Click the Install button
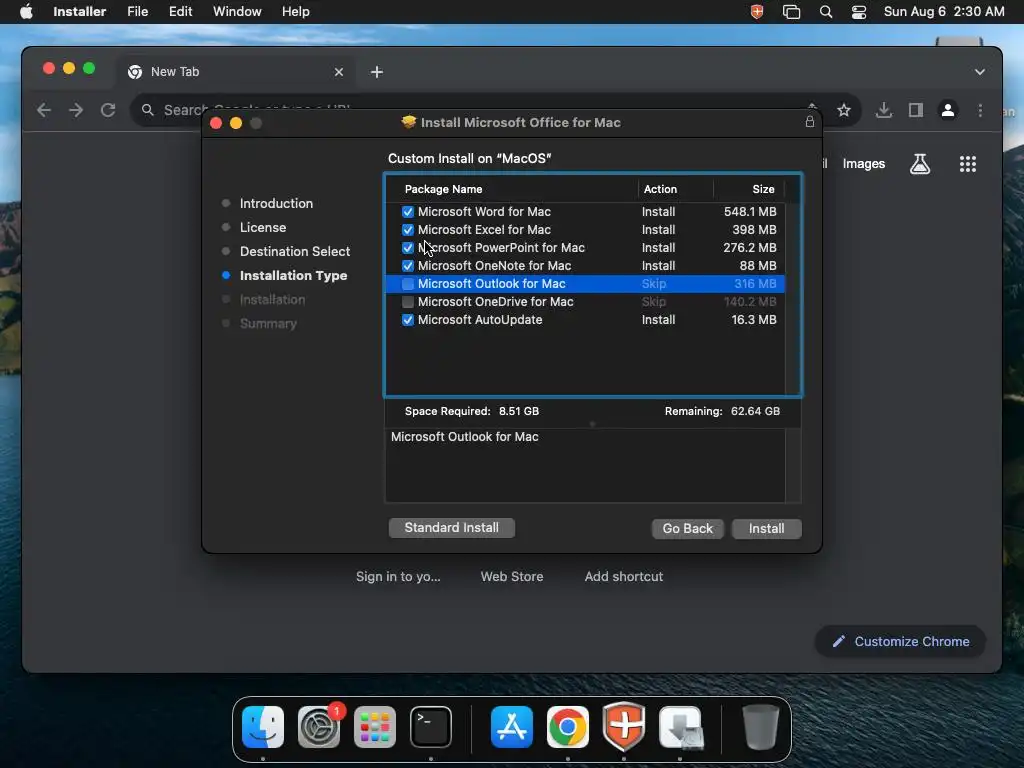 pos(766,528)
